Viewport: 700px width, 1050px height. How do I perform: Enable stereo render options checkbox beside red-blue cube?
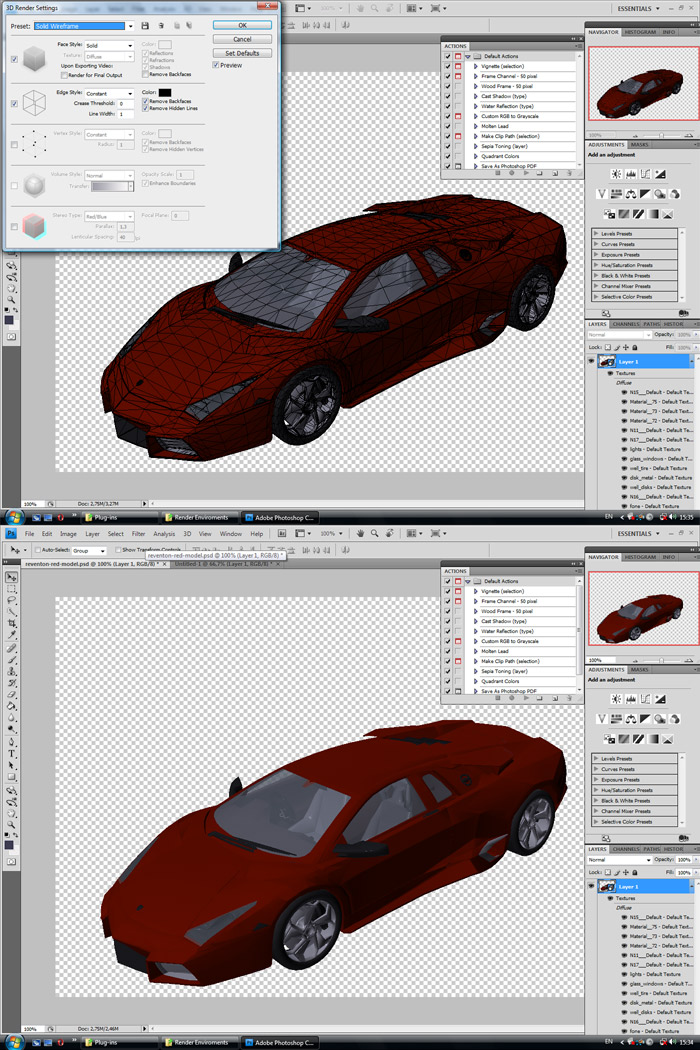click(x=14, y=226)
